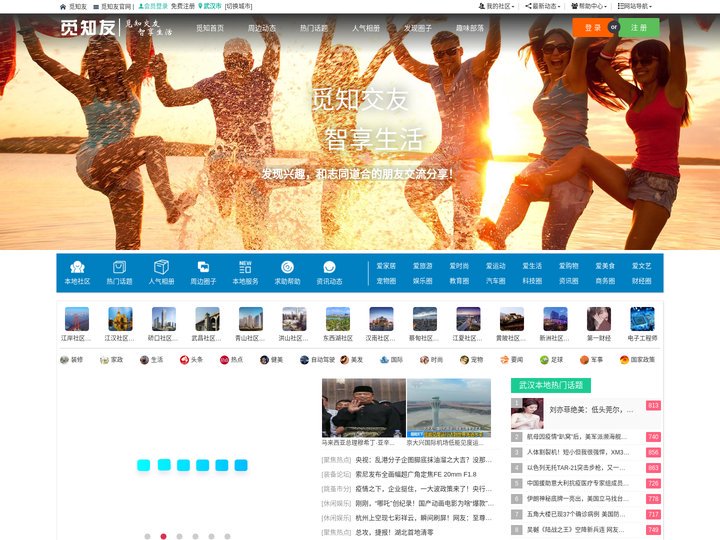This screenshot has height=540, width=720.
Task: Select the red active carousel dot
Action: pos(163,536)
